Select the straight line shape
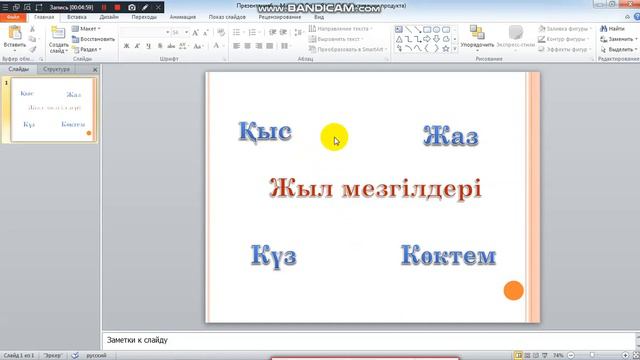 (x=408, y=29)
